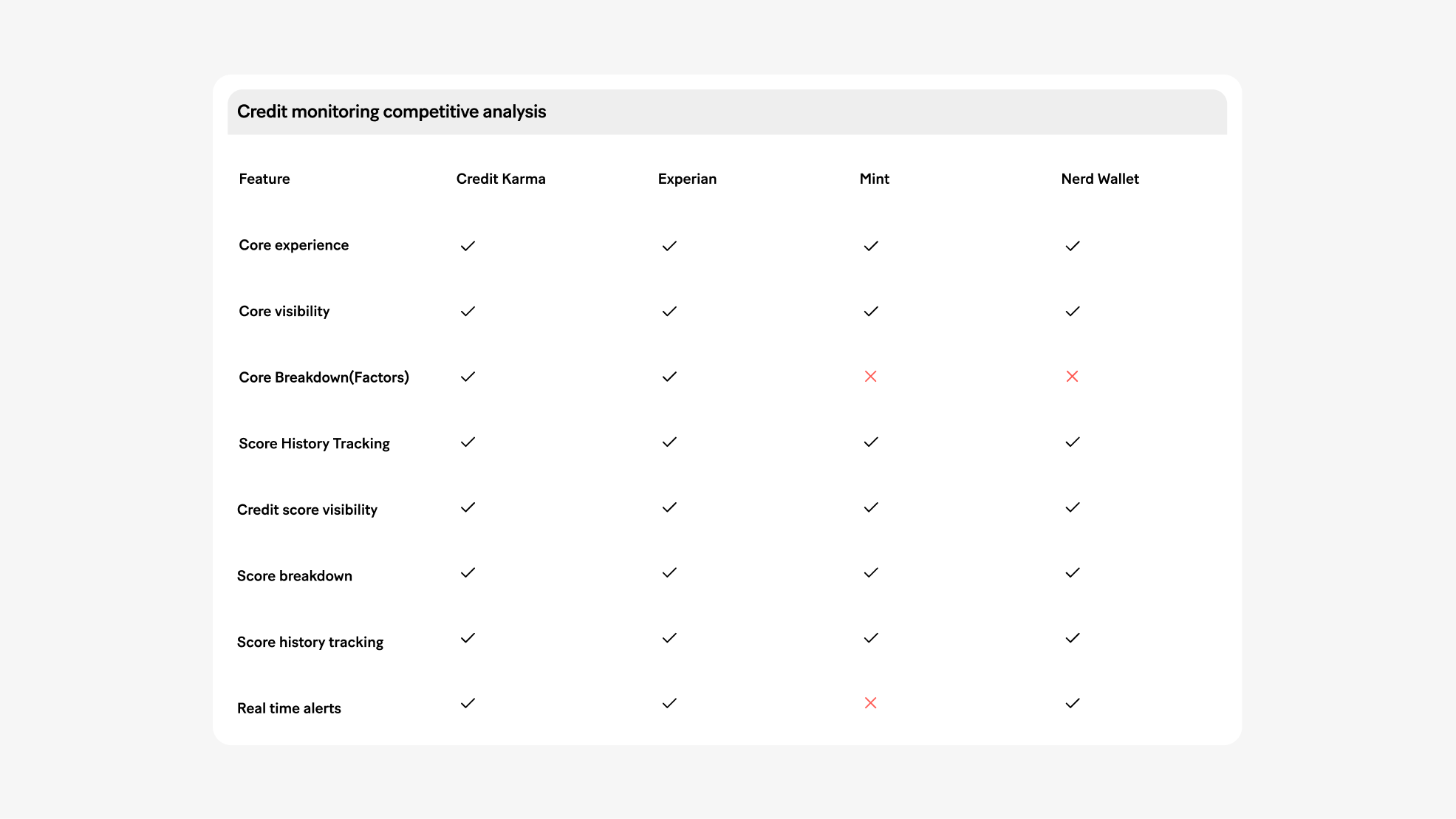Click Mint's checkmark for Score breakdown row
Image resolution: width=1456 pixels, height=819 pixels.
click(871, 573)
